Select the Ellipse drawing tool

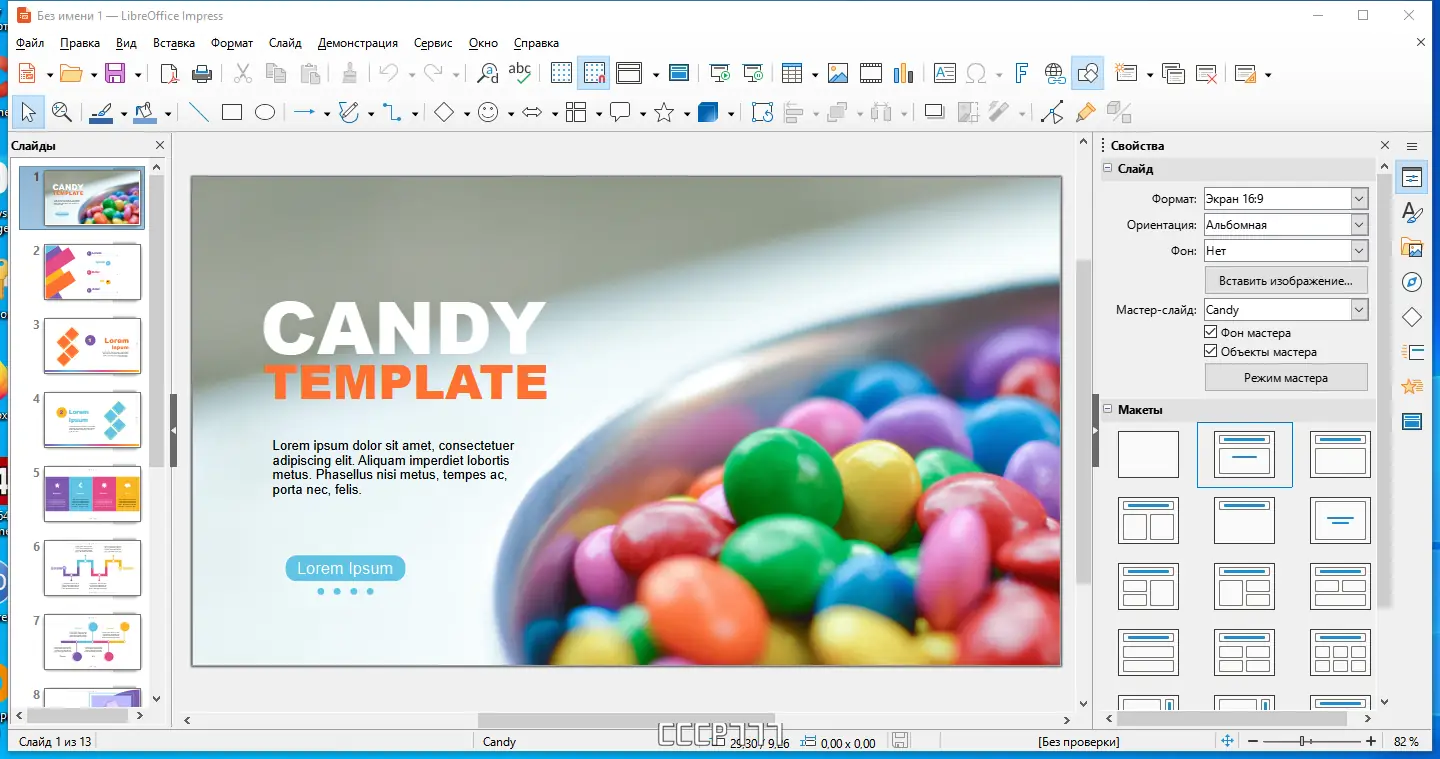click(x=265, y=113)
